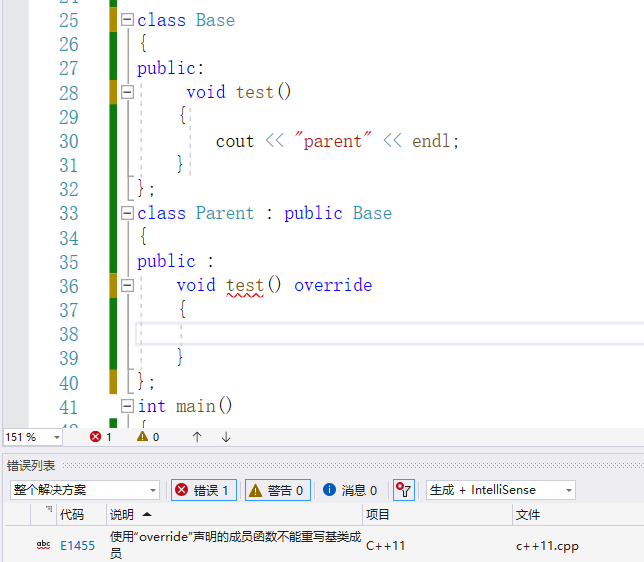Image resolution: width=644 pixels, height=562 pixels.
Task: Click the squiggled test identifier on line 36
Action: pos(245,285)
